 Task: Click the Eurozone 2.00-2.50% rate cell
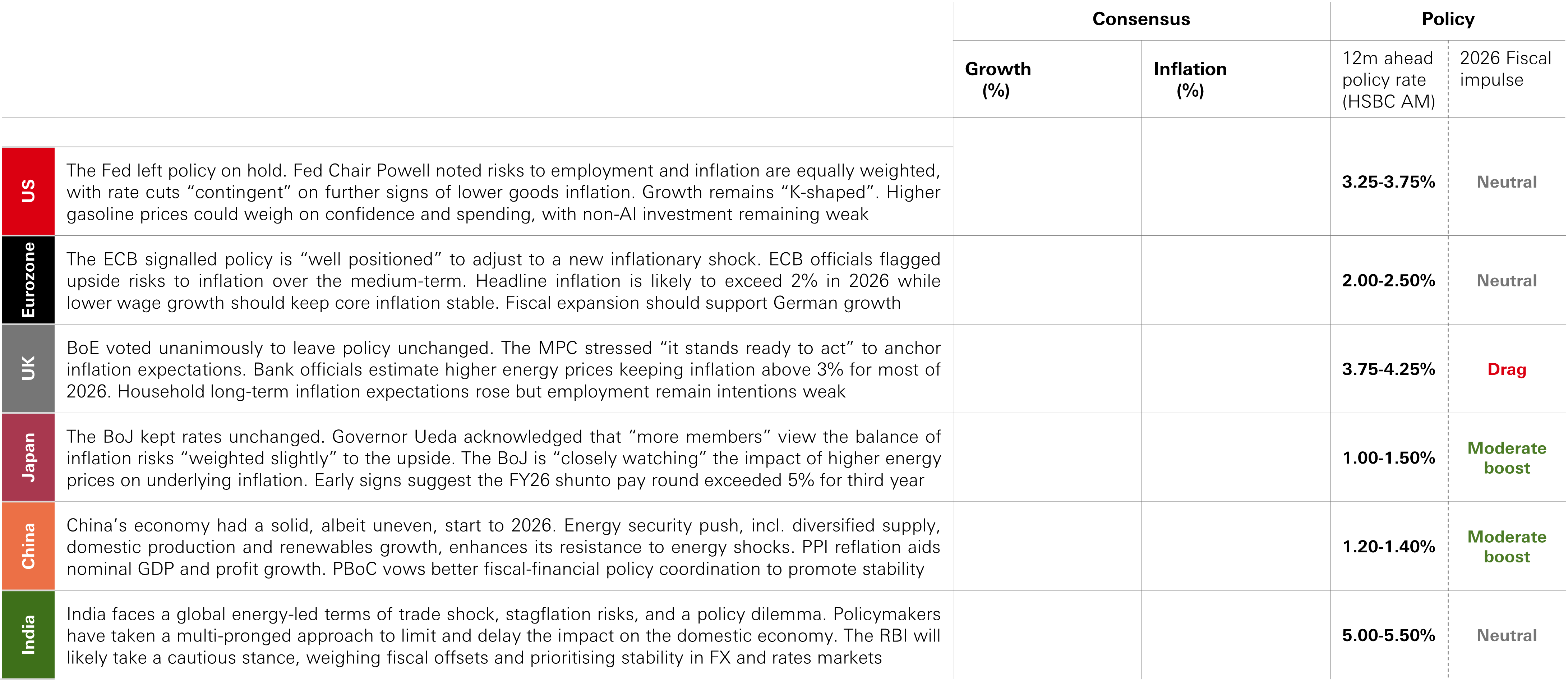[1388, 281]
